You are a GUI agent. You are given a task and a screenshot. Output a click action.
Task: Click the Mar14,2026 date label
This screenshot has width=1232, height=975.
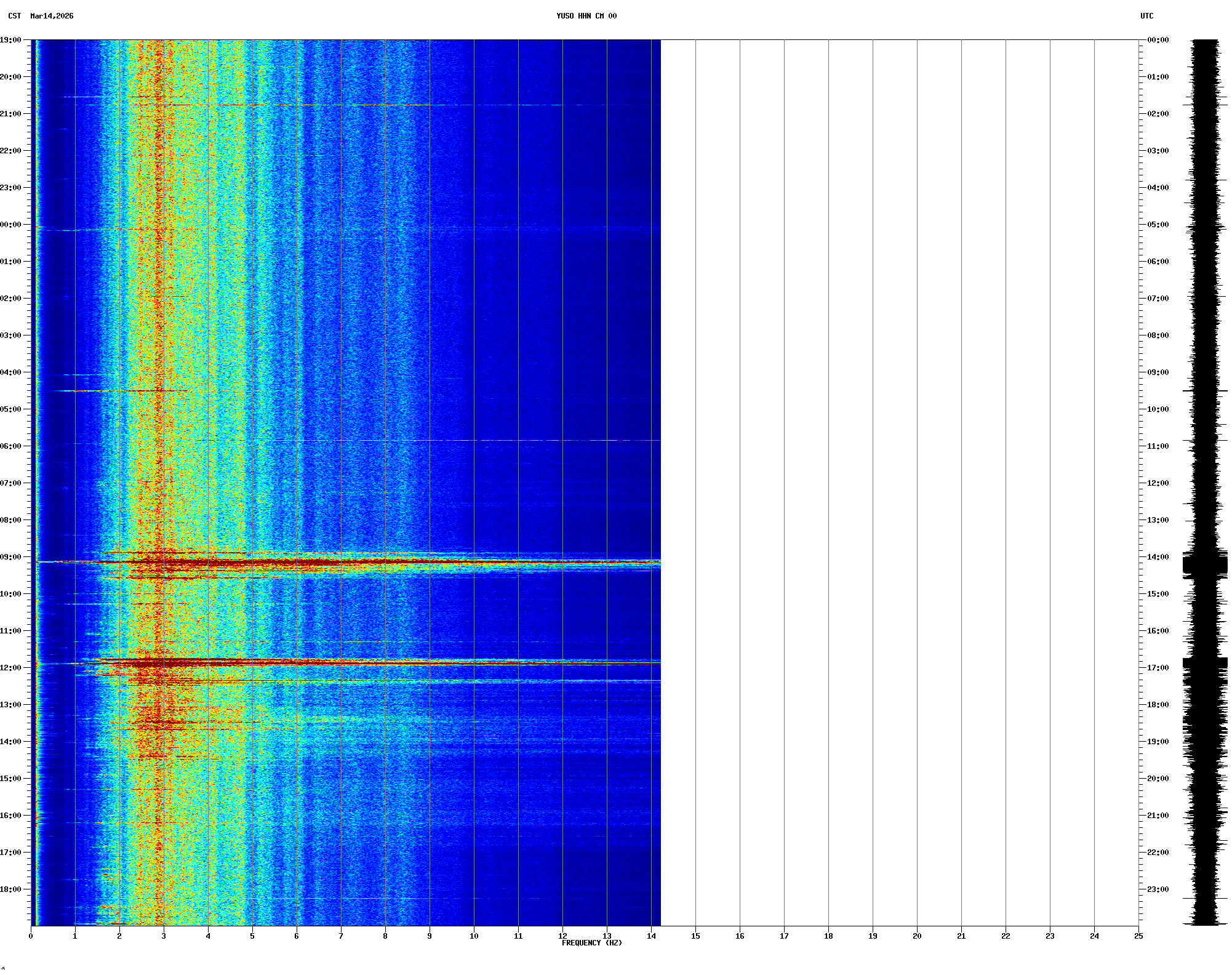coord(52,16)
